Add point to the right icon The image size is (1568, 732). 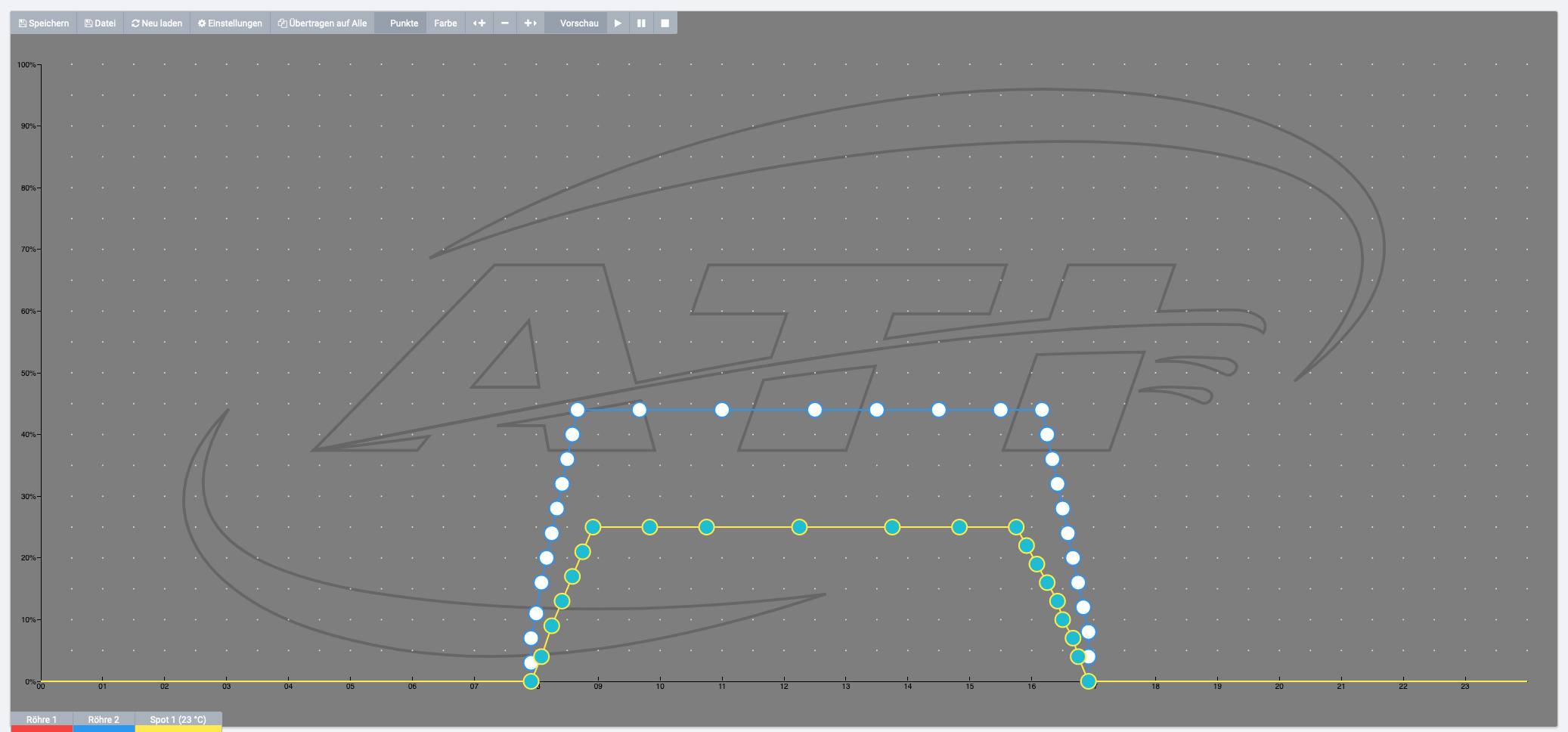click(x=530, y=23)
